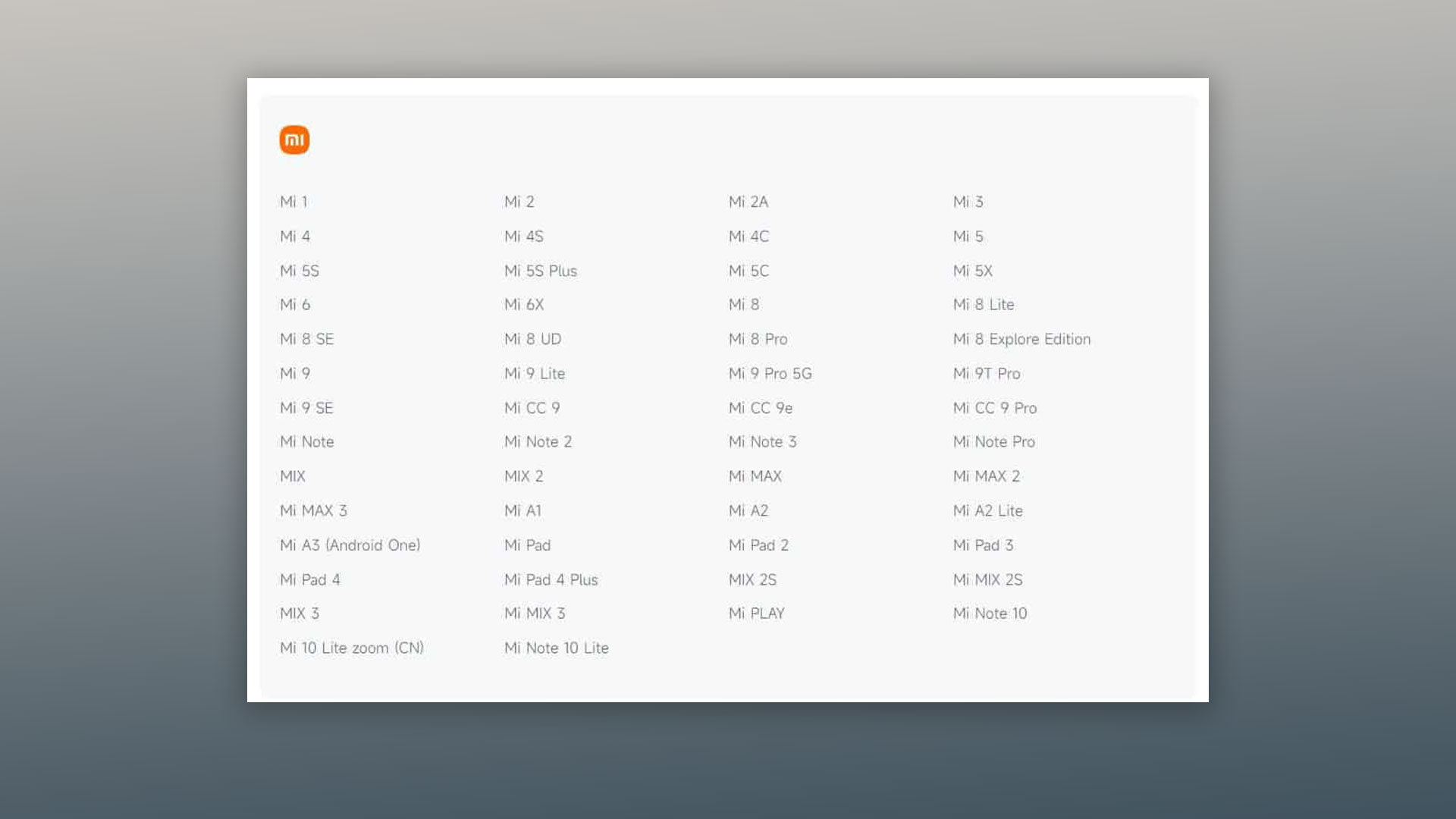This screenshot has width=1456, height=819.
Task: Select the plain 'Mi Pad' entry
Action: pos(528,545)
